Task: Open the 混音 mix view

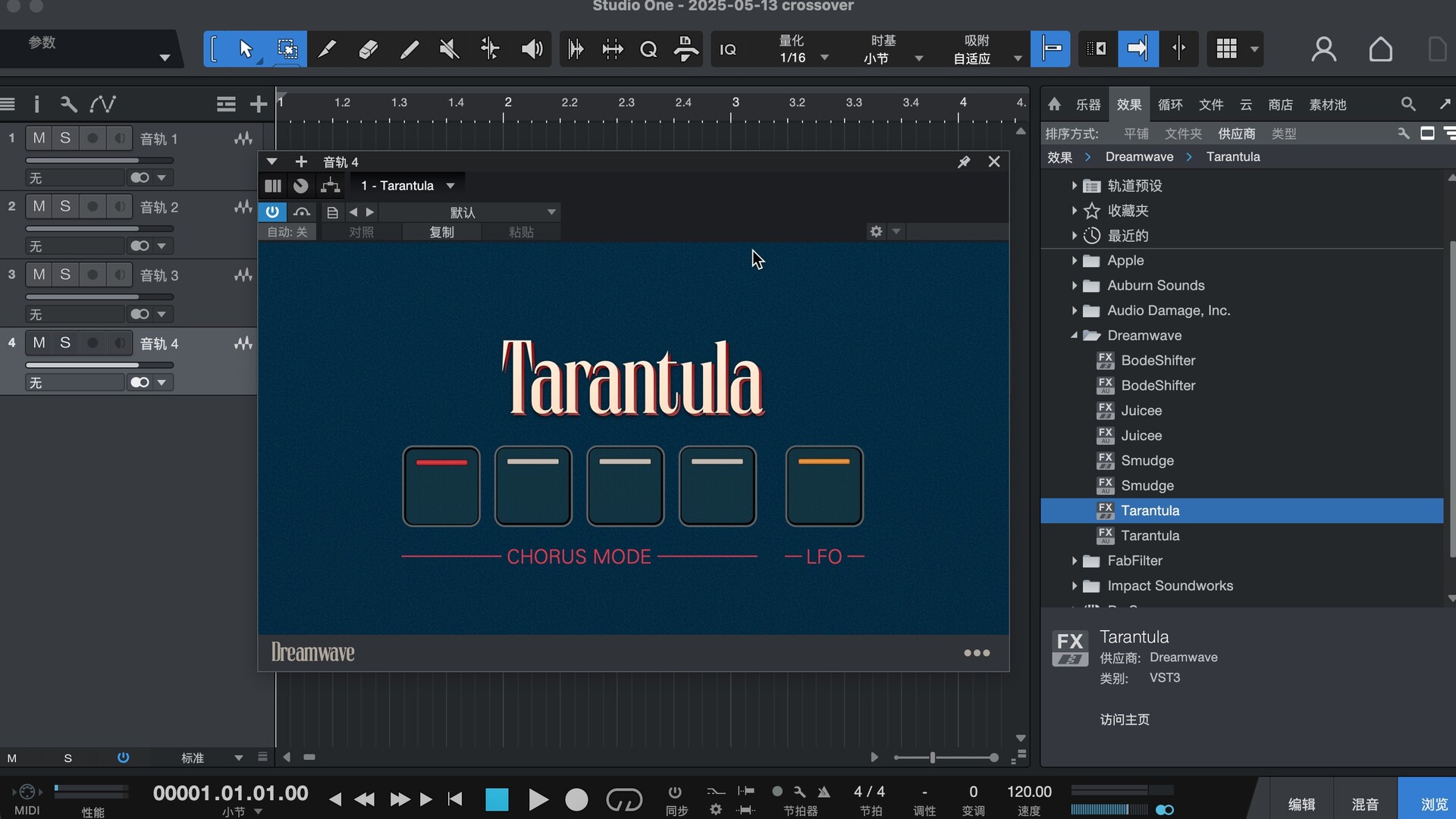Action: coord(1365,804)
